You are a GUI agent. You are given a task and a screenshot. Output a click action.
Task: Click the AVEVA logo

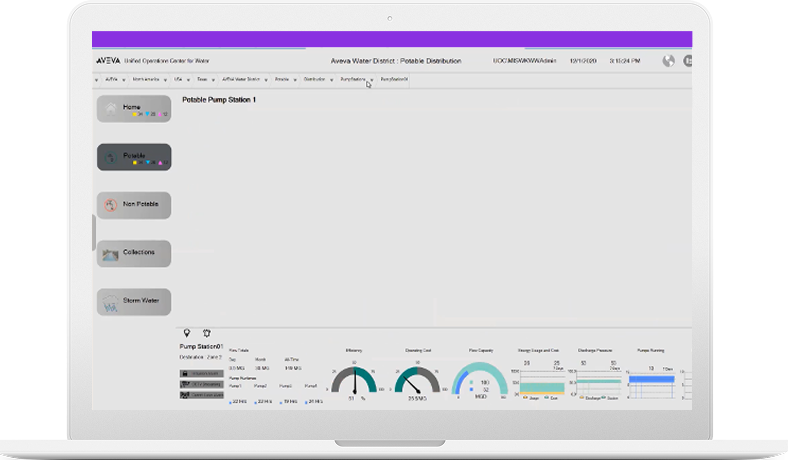click(108, 61)
